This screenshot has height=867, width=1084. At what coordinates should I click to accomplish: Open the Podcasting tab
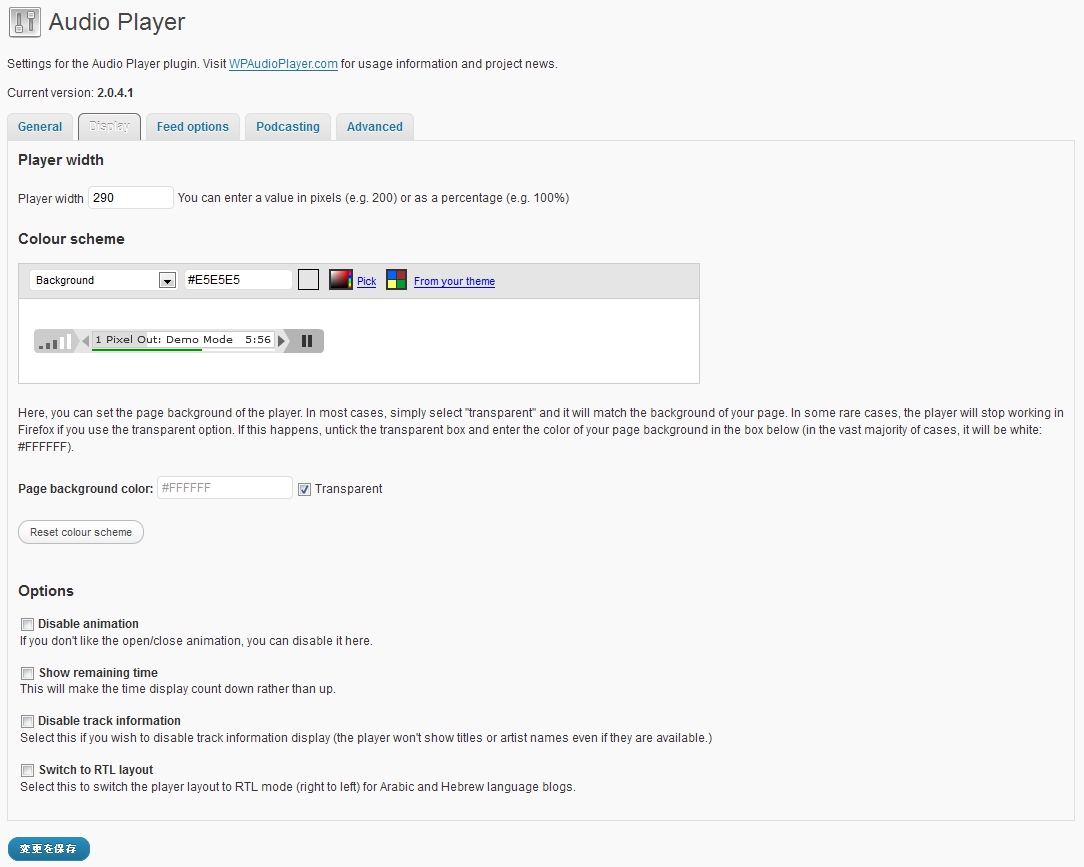288,126
